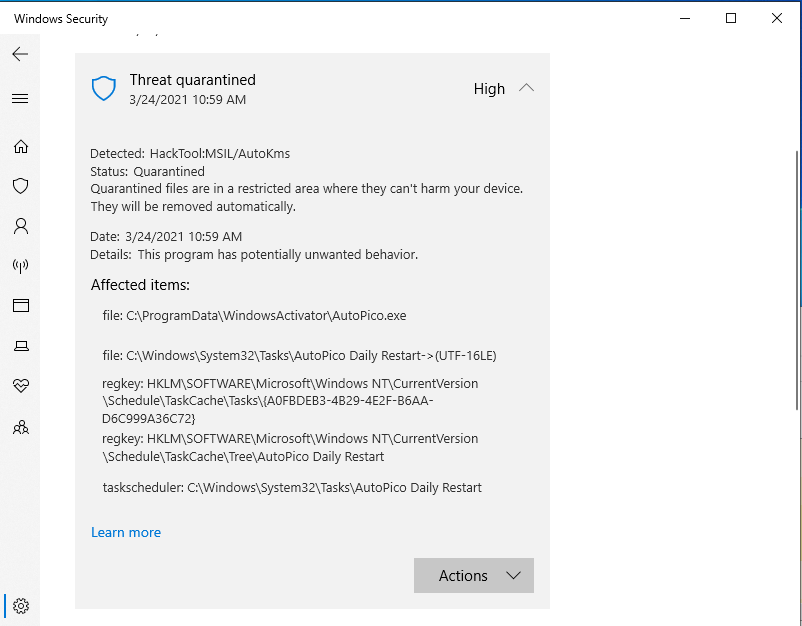The image size is (802, 626).
Task: Open Virus & threat protection shield icon
Action: pyautogui.click(x=20, y=186)
